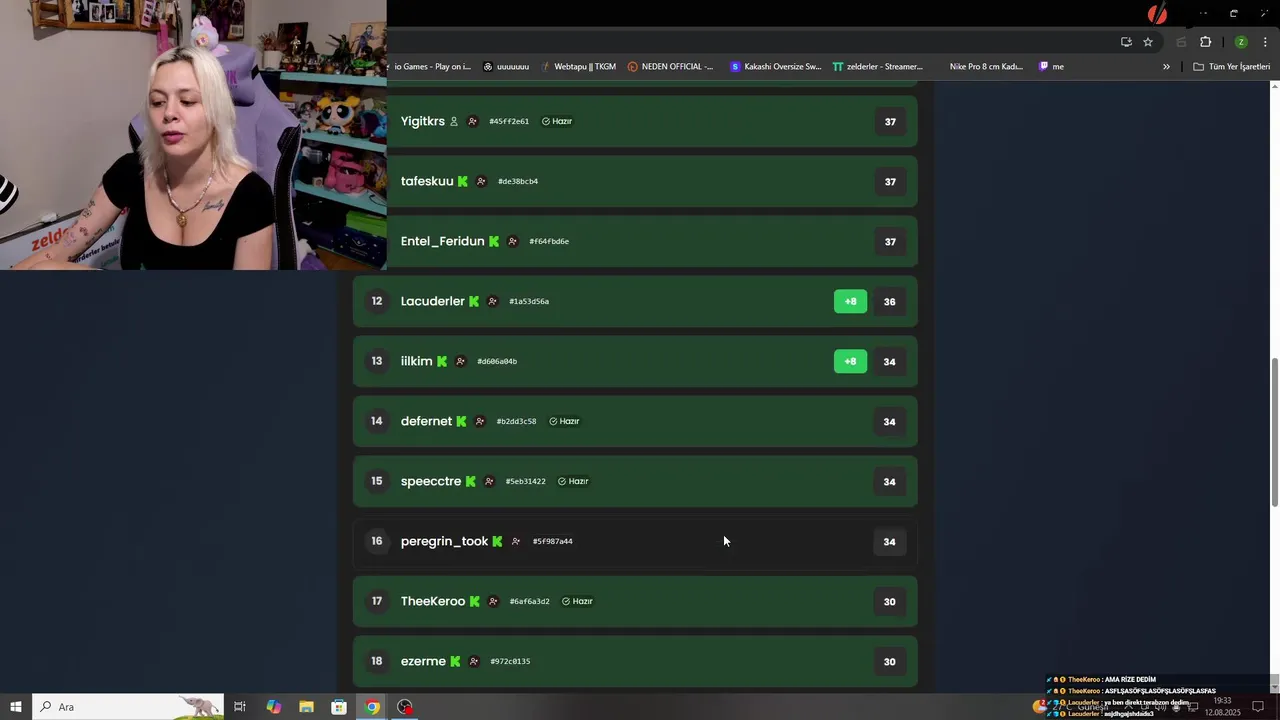Click the score 30 in ezerme row
Viewport: 1280px width, 720px height.
click(889, 661)
